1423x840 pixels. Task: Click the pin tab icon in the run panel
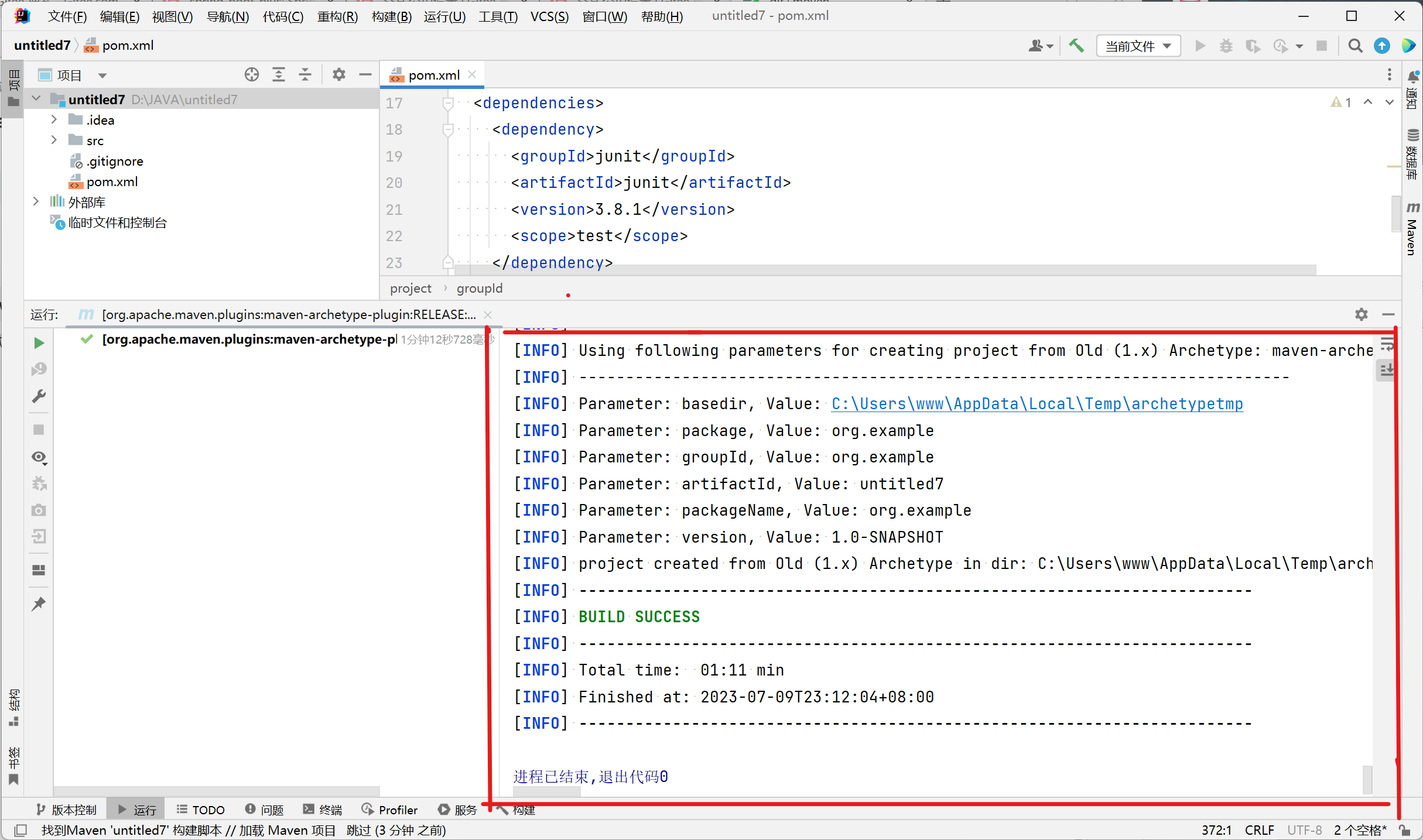(39, 604)
